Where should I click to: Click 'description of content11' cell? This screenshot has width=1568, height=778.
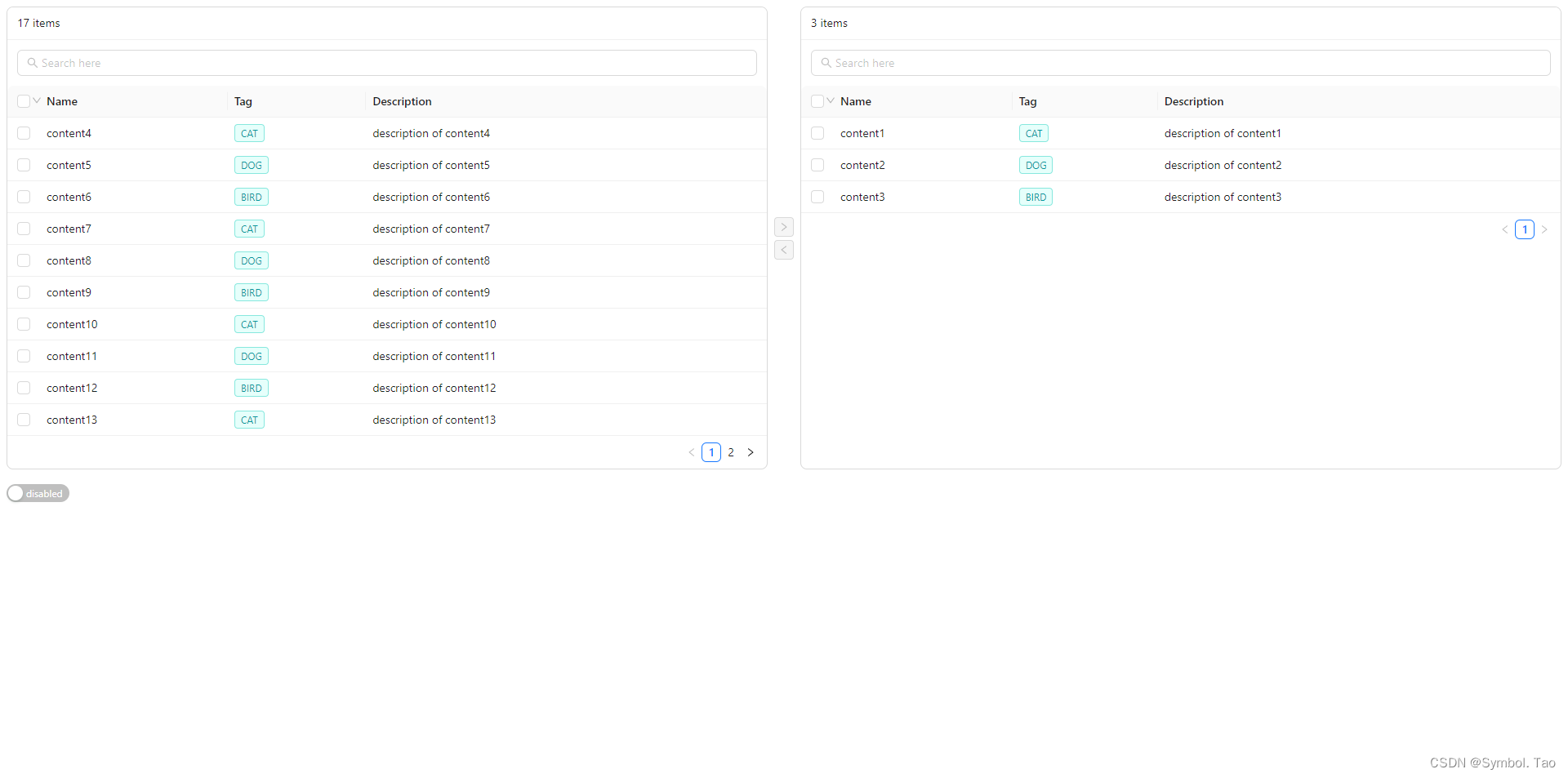coord(434,356)
